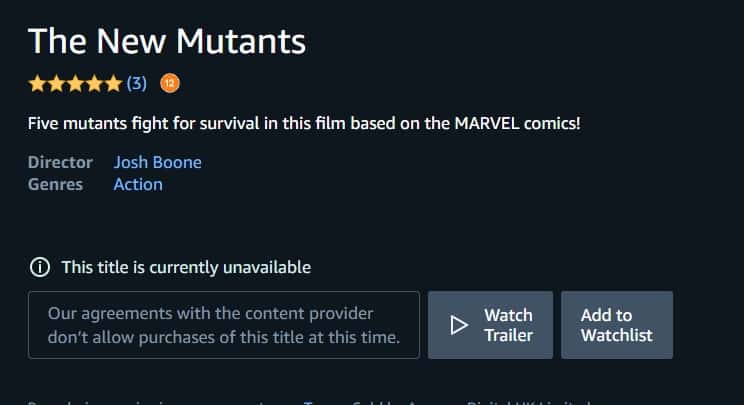Select the third star in the rating row
744x405 pixels.
pyautogui.click(x=75, y=84)
